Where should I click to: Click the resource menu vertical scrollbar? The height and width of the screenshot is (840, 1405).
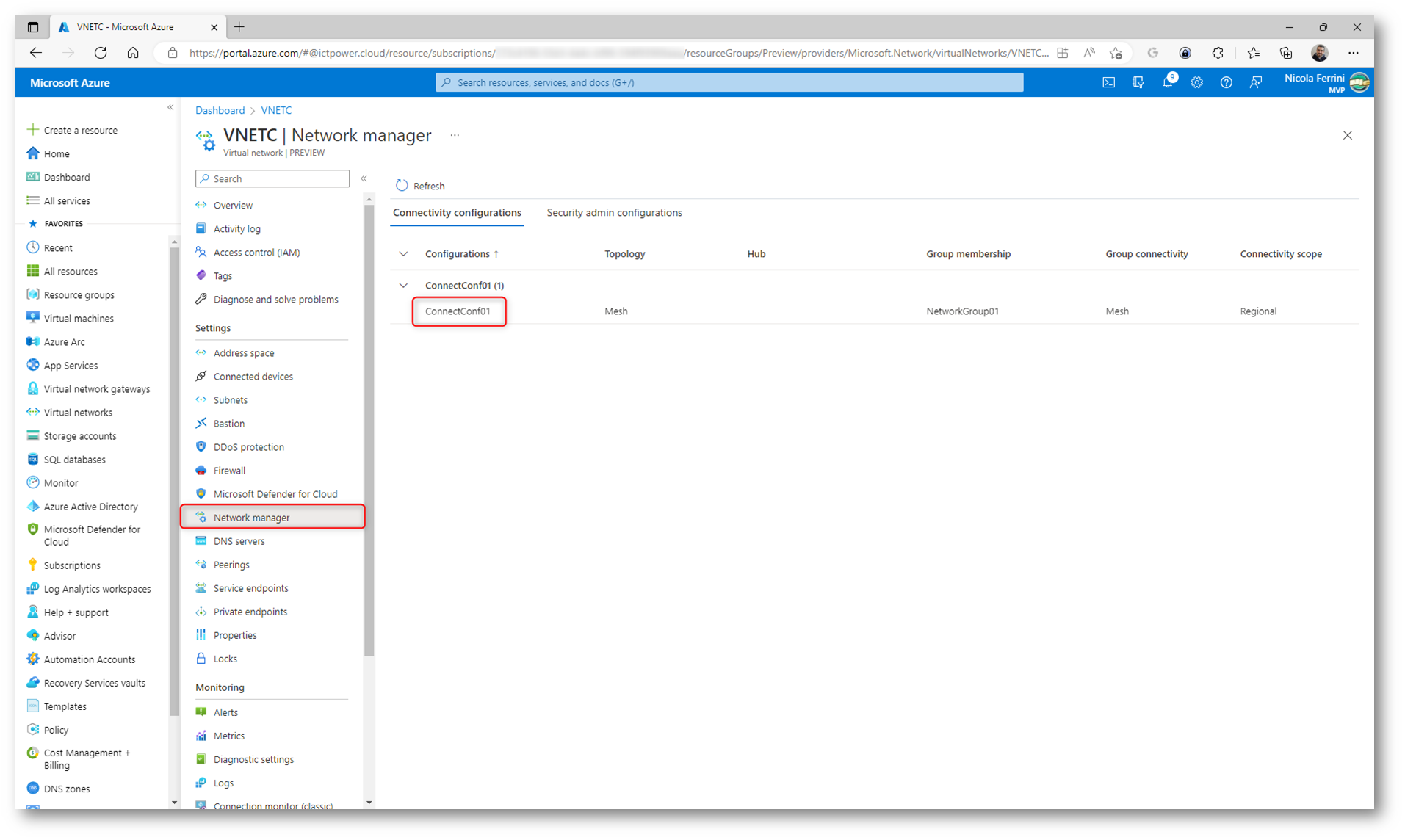click(x=369, y=426)
